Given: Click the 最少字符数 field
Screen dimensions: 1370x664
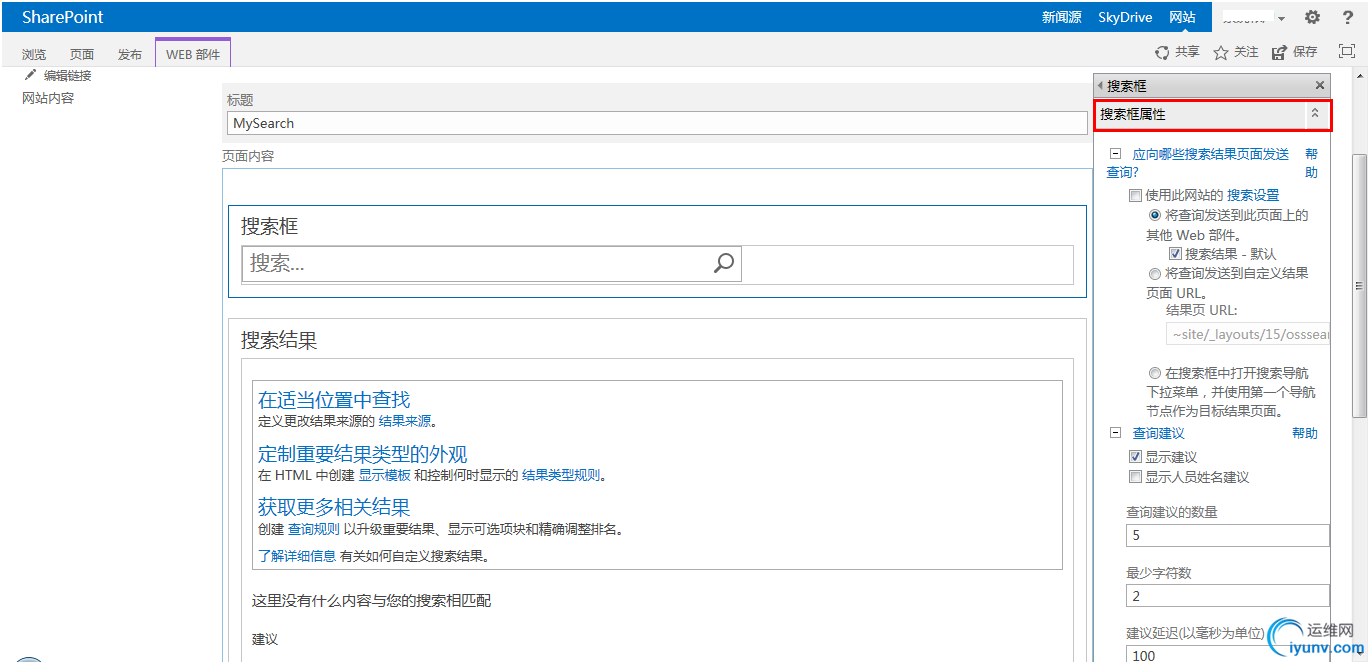Looking at the screenshot, I should point(1228,596).
